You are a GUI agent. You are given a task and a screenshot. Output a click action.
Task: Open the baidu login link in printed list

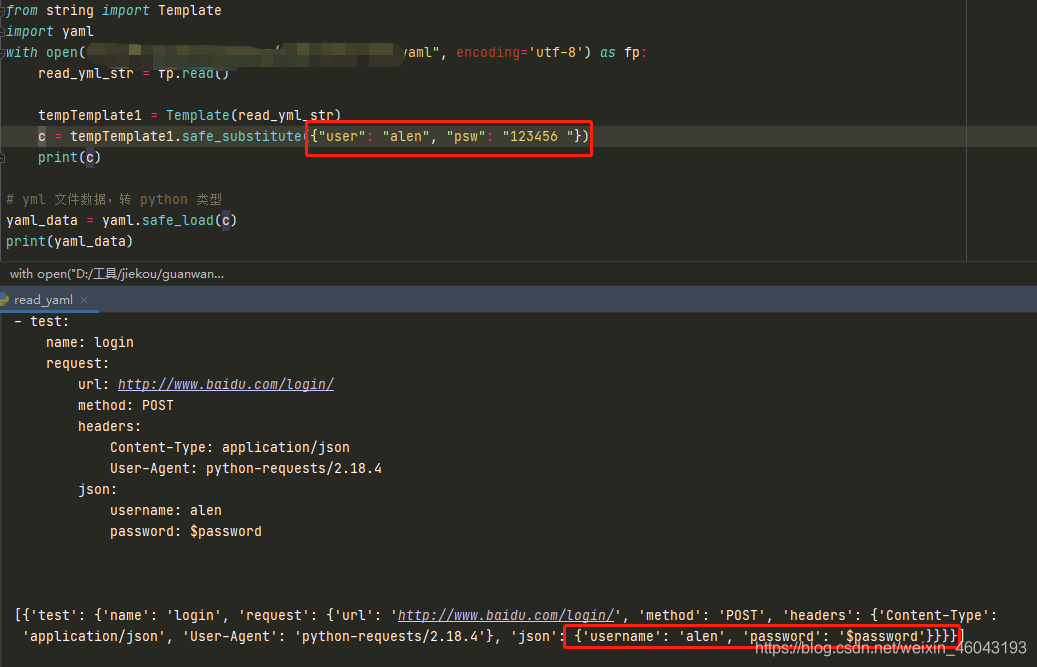point(506,615)
